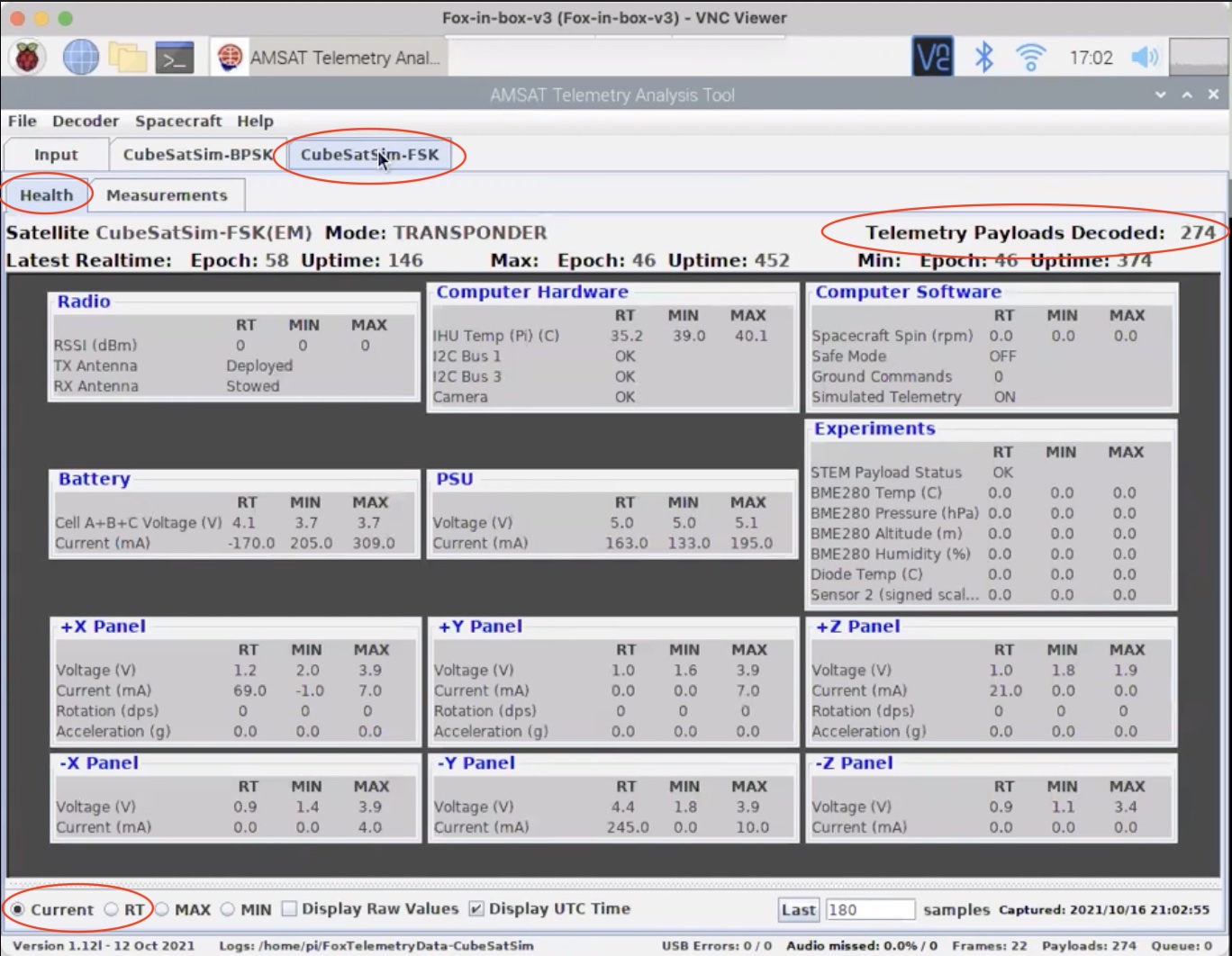Click the Battery Current (mA) label
This screenshot has width=1232, height=956.
coord(103,544)
